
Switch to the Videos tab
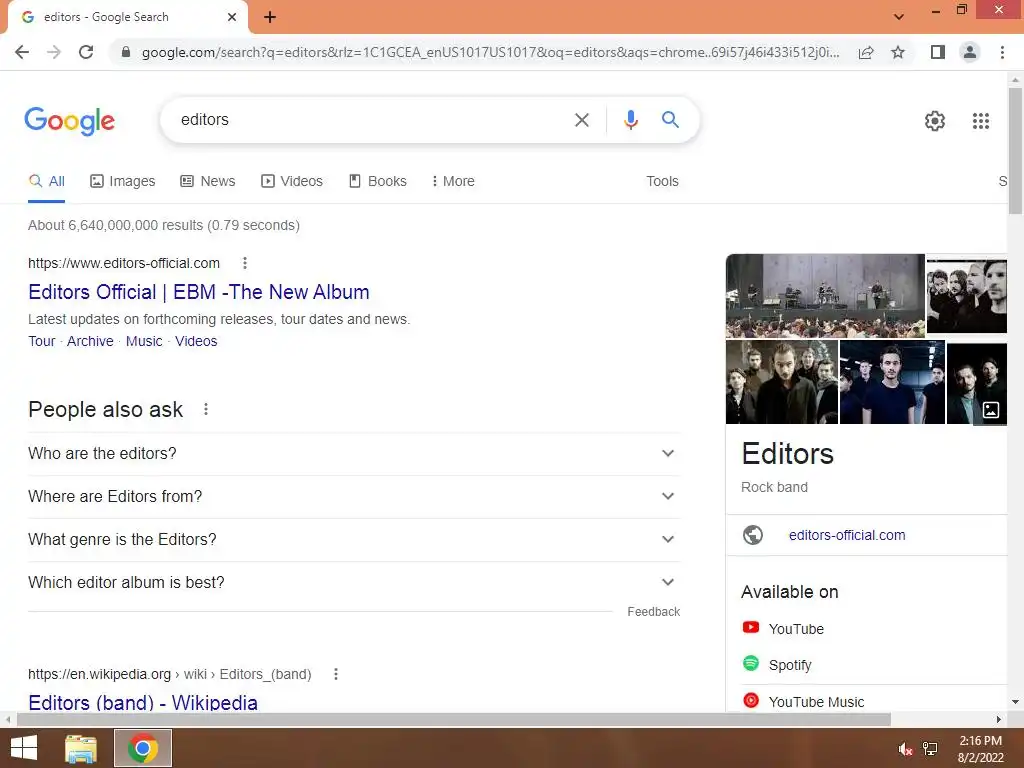pyautogui.click(x=292, y=182)
